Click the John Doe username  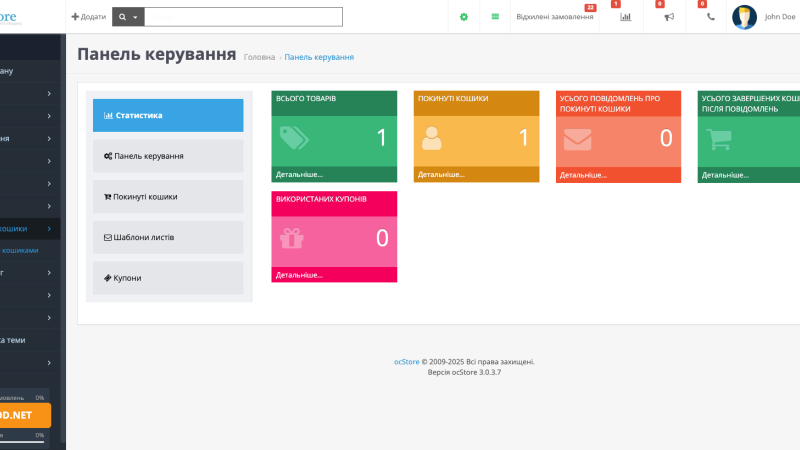[x=780, y=17]
